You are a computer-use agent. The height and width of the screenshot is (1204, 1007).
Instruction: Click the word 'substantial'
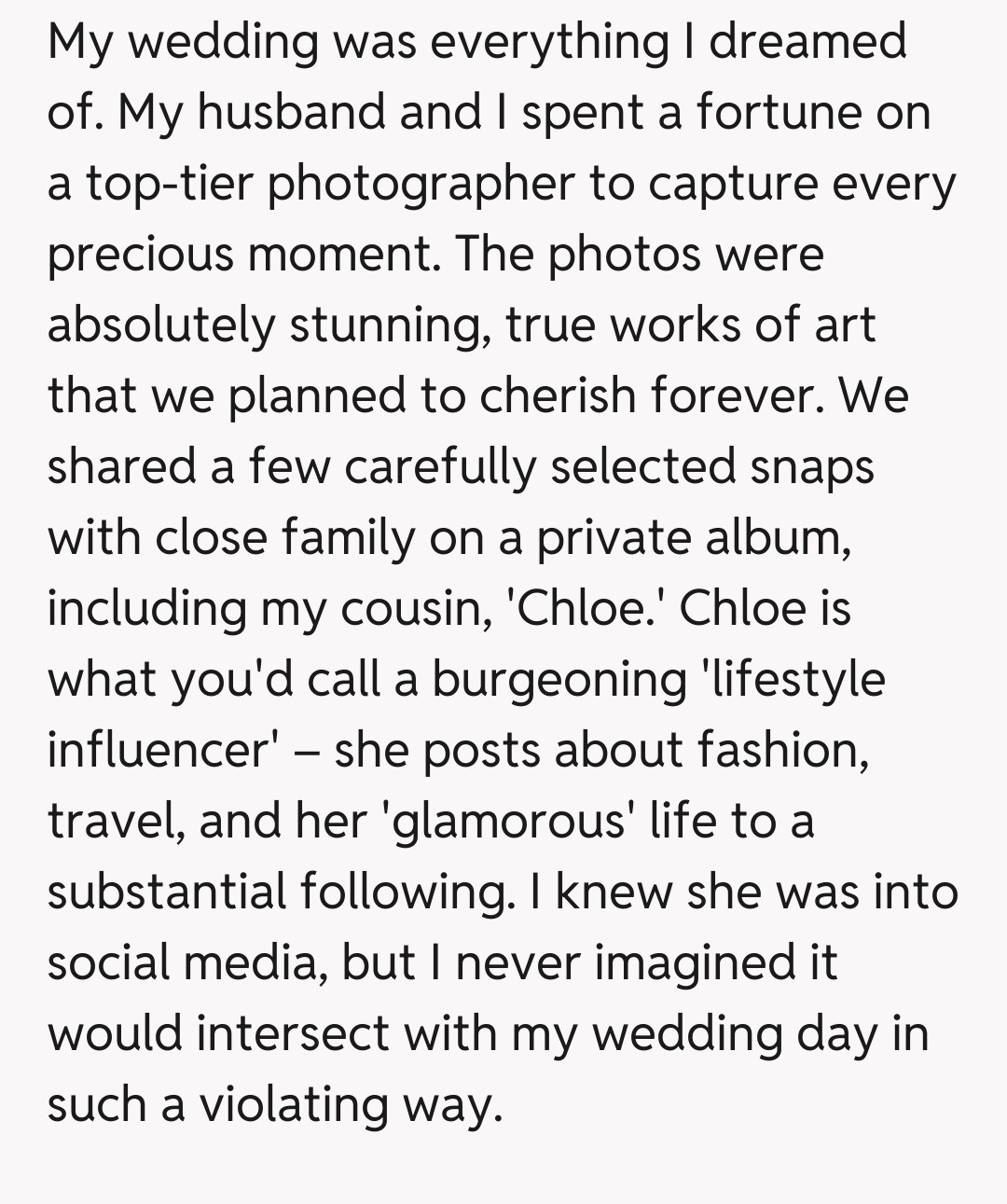coord(165,892)
